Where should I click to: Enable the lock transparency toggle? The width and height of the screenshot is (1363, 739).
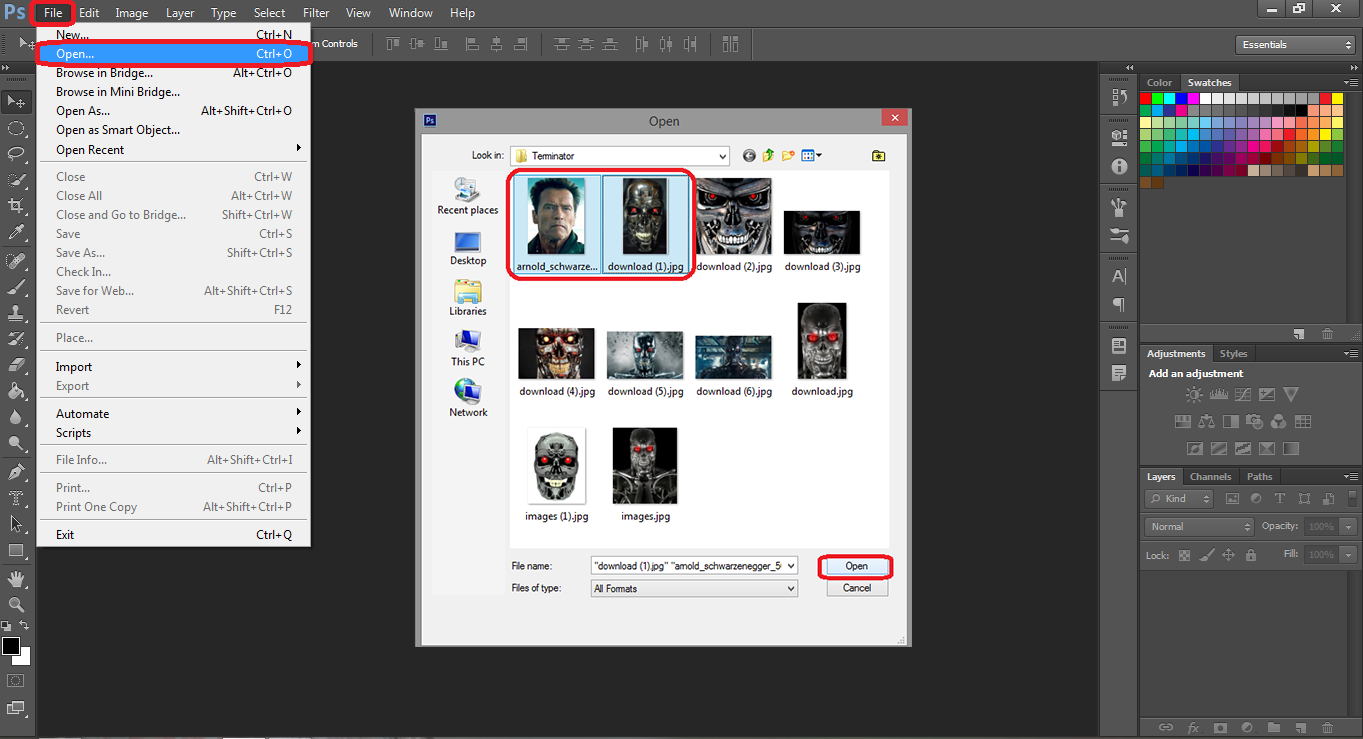1183,553
